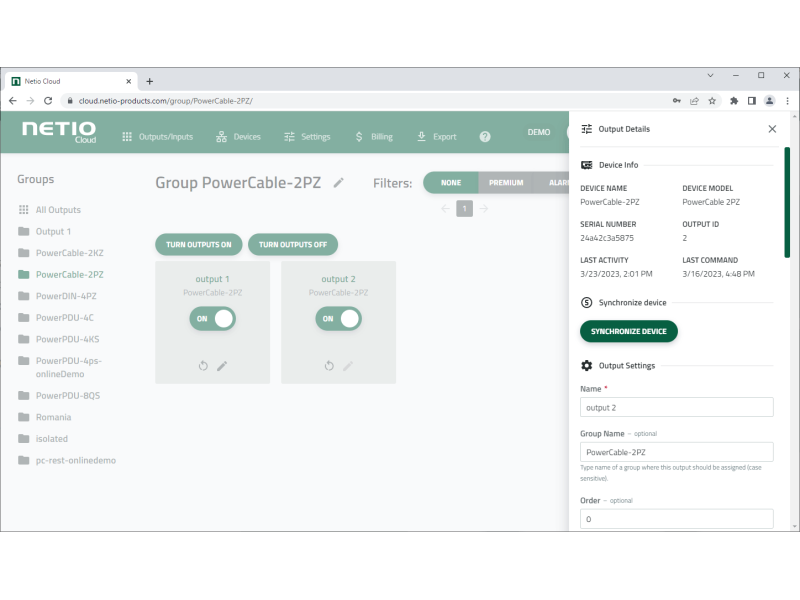This screenshot has width=800, height=600.
Task: Open the Export menu
Action: click(x=437, y=137)
